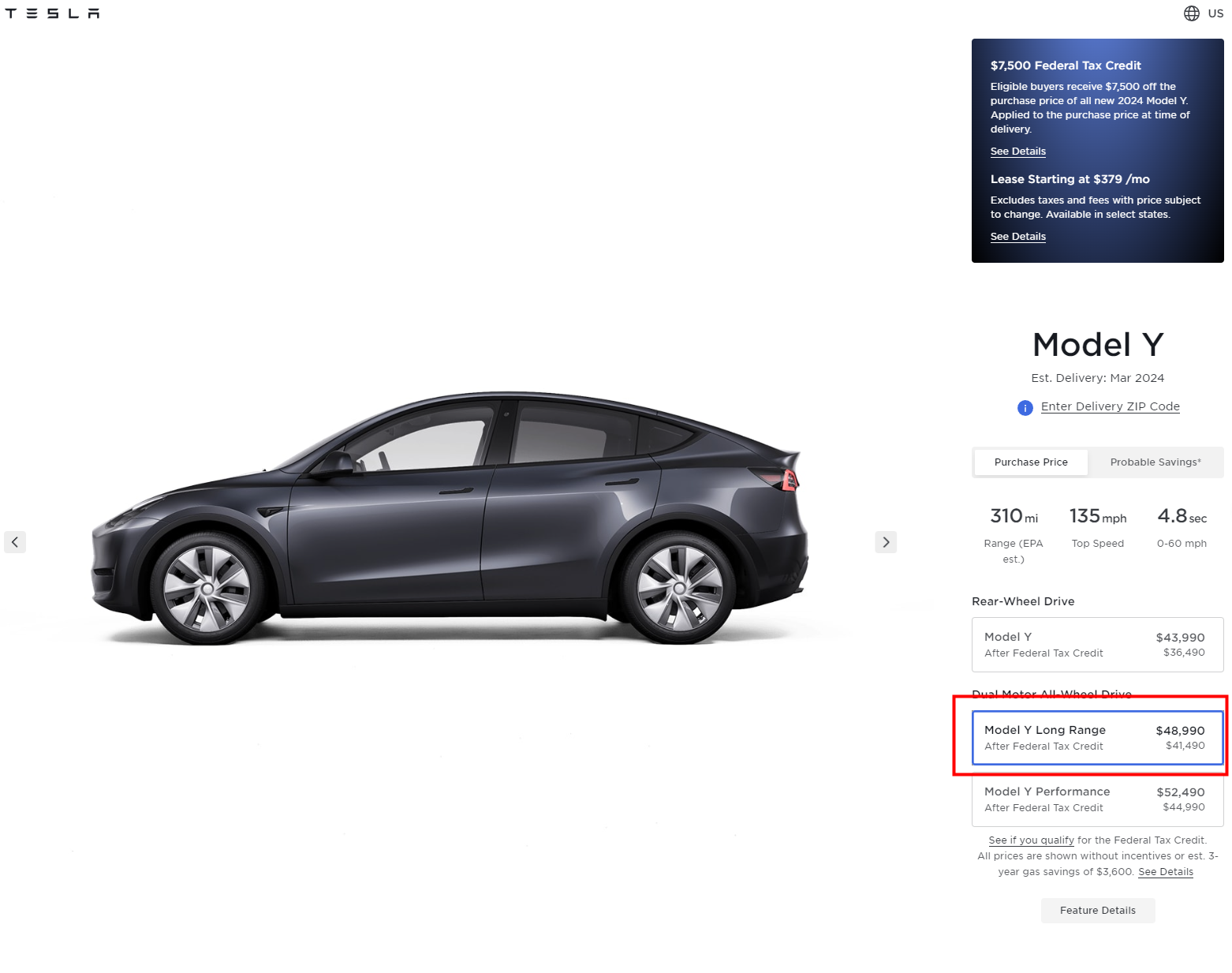
Task: Open the globe region selector icon
Action: tap(1191, 13)
